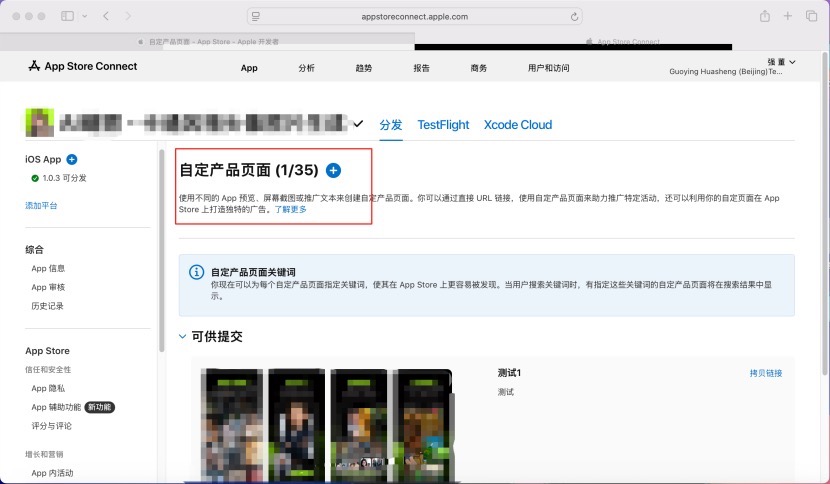This screenshot has height=484, width=830.
Task: Add a new custom product page
Action: (x=333, y=170)
